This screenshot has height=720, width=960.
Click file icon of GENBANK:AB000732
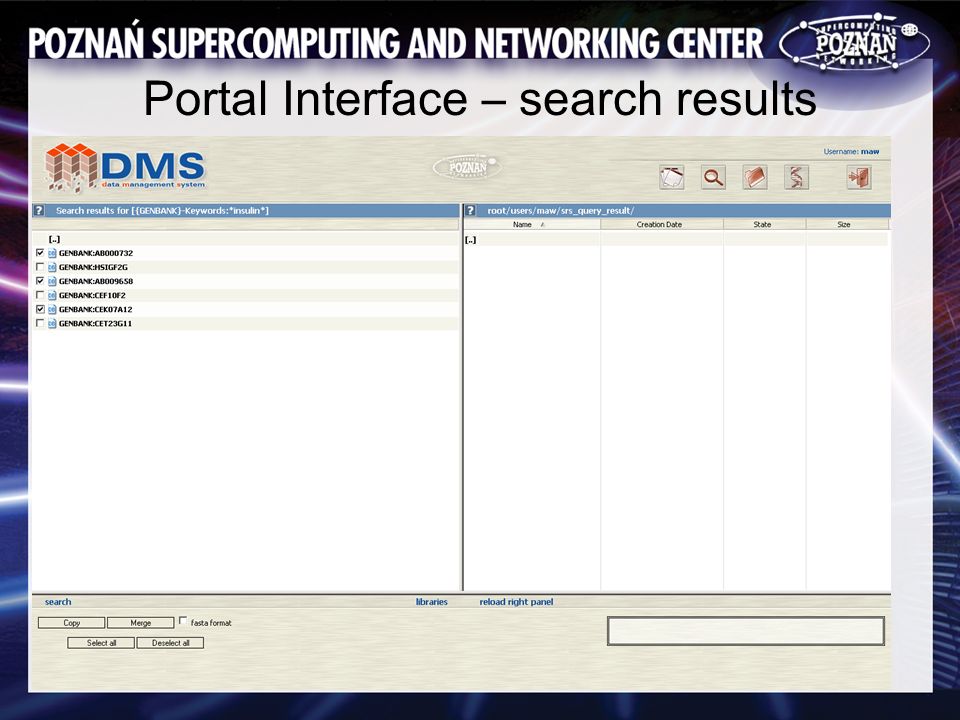point(52,253)
